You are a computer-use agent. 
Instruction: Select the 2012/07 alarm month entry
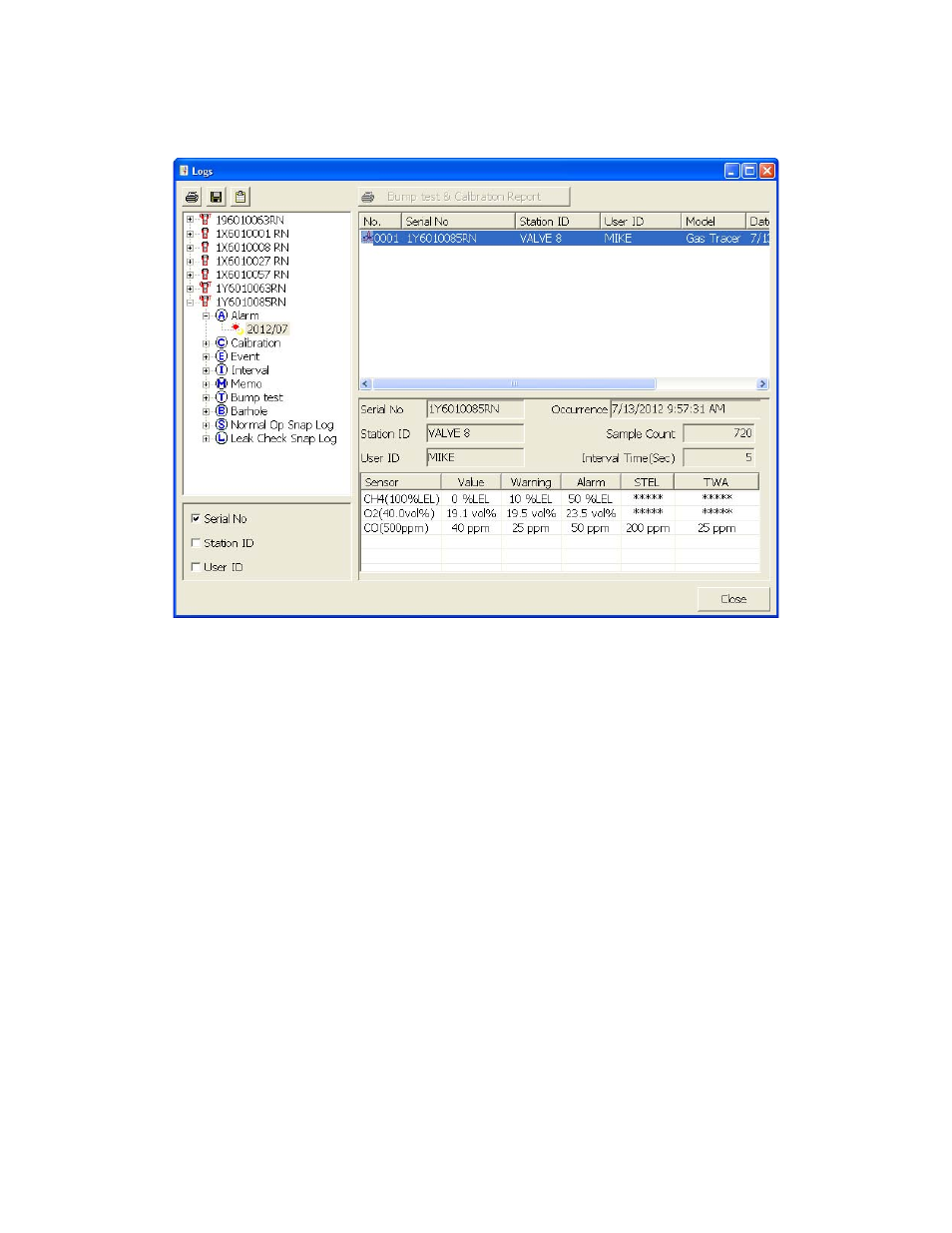click(267, 328)
